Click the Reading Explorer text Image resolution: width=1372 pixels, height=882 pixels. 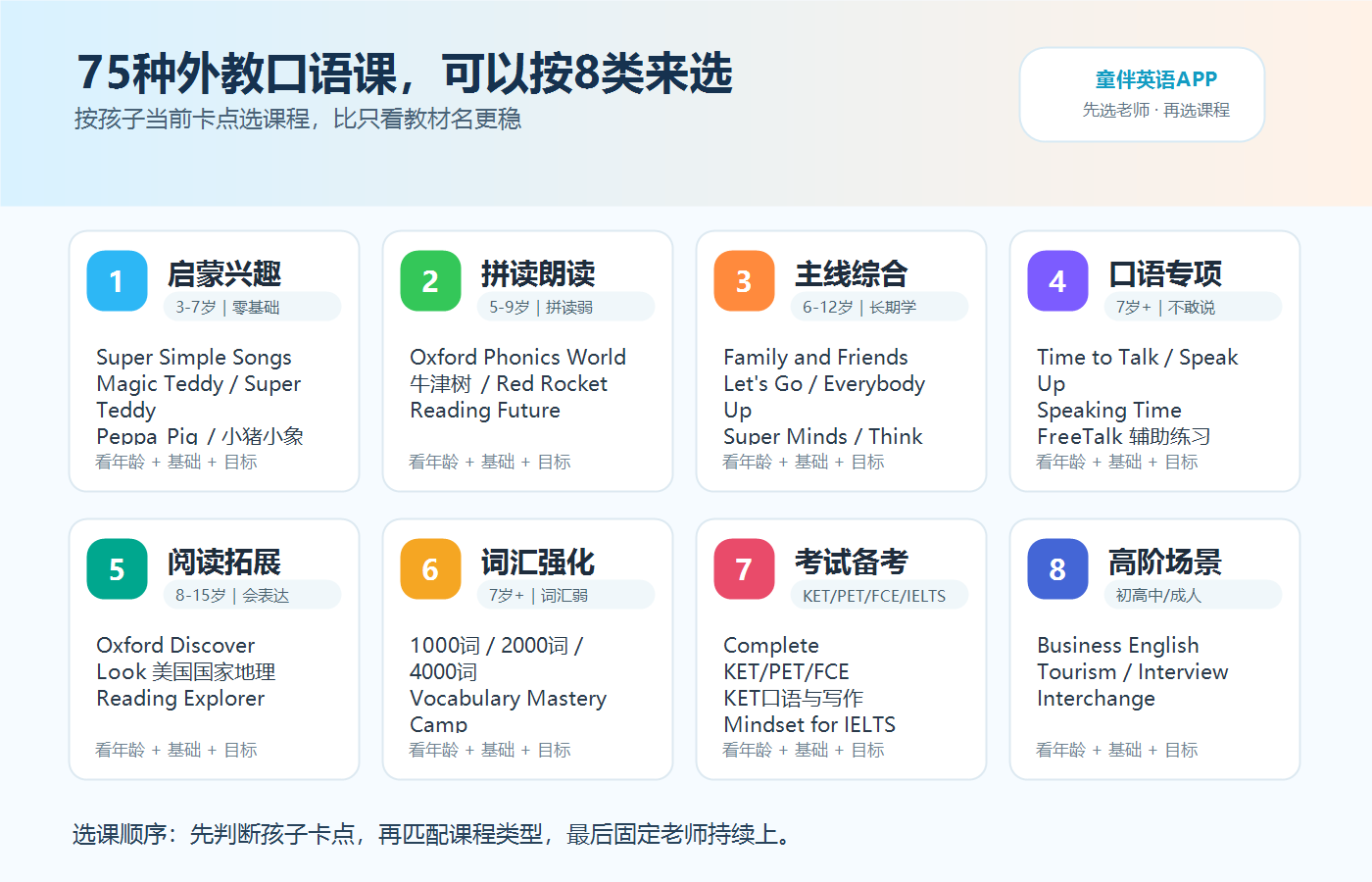[180, 699]
